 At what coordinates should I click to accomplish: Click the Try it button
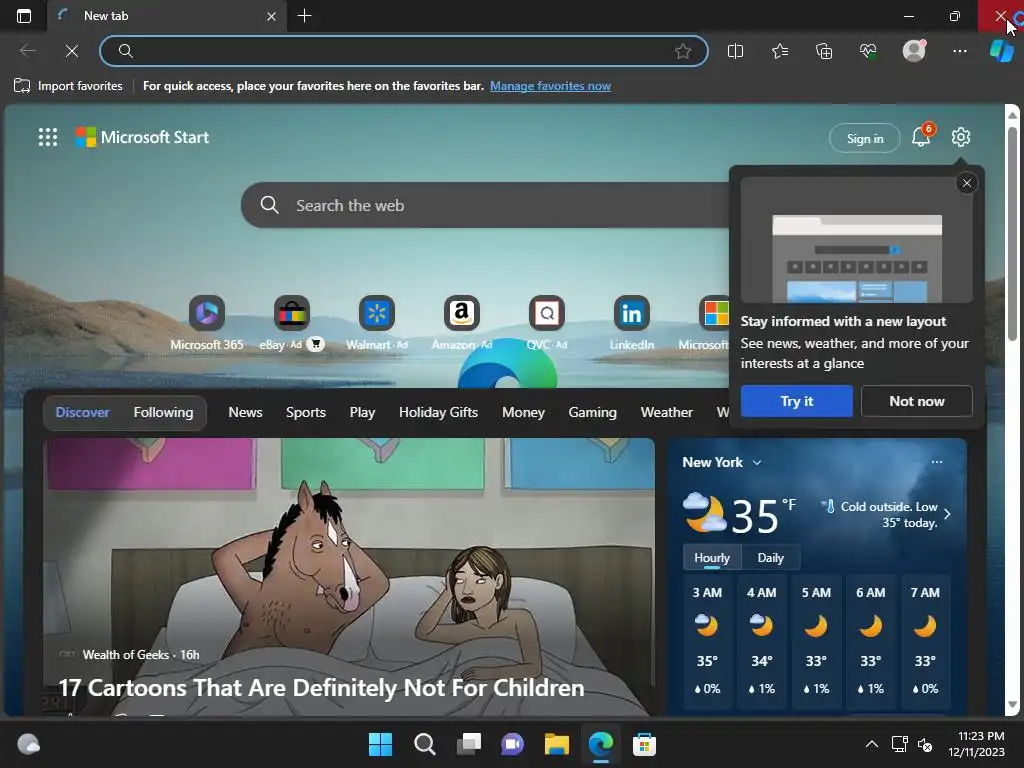(797, 401)
